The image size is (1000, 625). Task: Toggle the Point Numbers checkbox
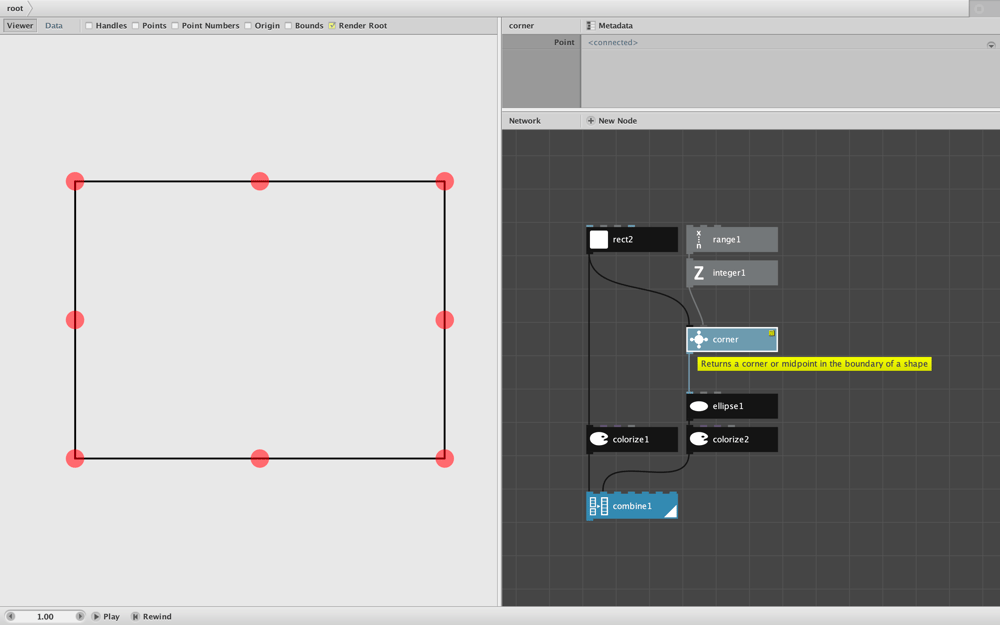click(175, 26)
